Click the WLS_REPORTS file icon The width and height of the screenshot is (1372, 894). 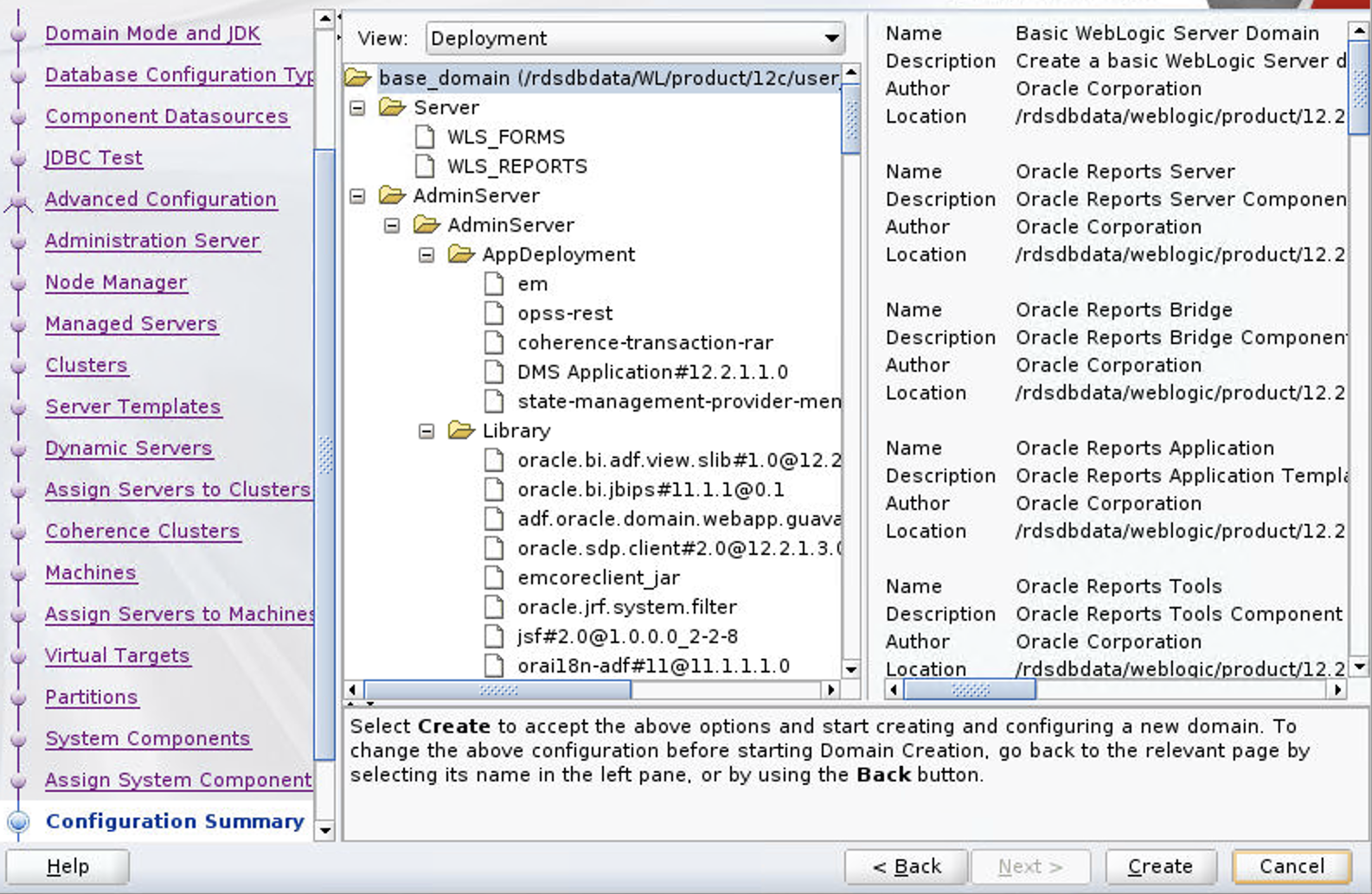click(425, 166)
